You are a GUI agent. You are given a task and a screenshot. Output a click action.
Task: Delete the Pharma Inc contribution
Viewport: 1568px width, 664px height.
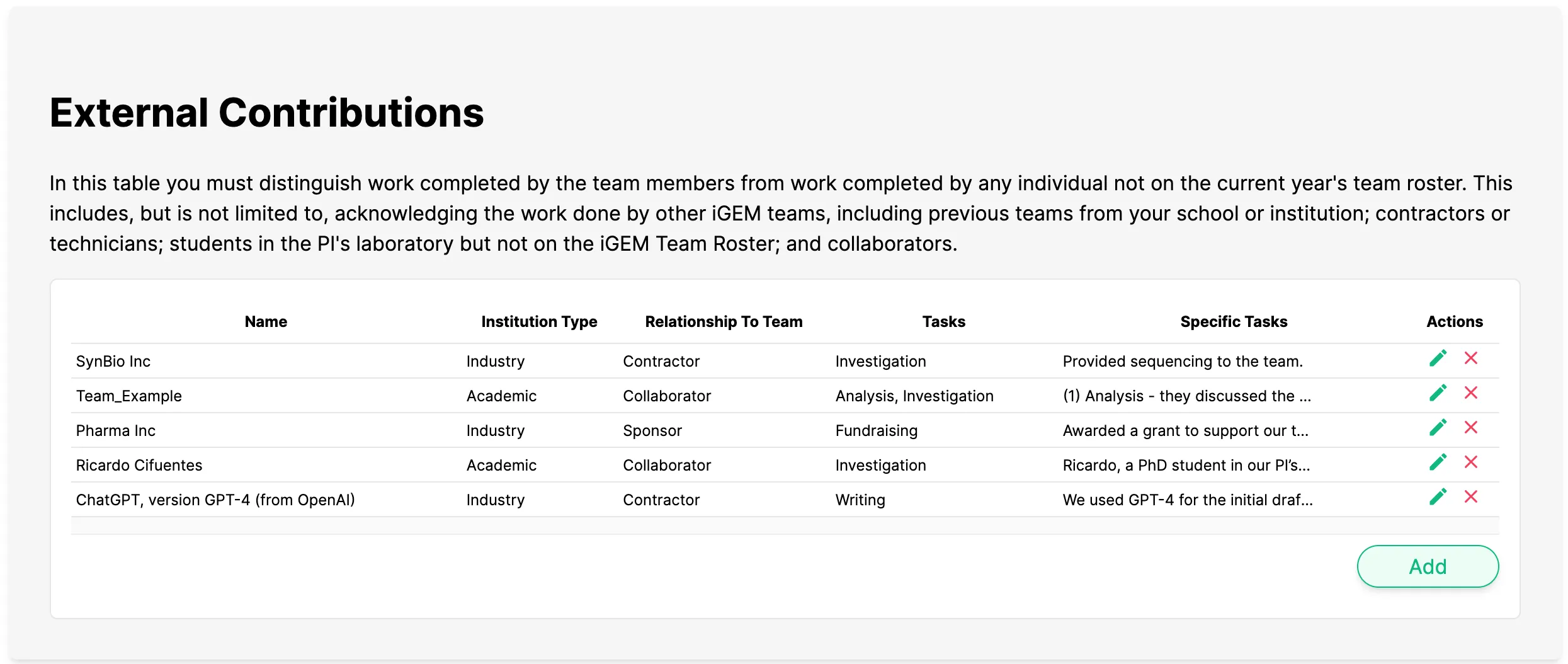coord(1471,428)
